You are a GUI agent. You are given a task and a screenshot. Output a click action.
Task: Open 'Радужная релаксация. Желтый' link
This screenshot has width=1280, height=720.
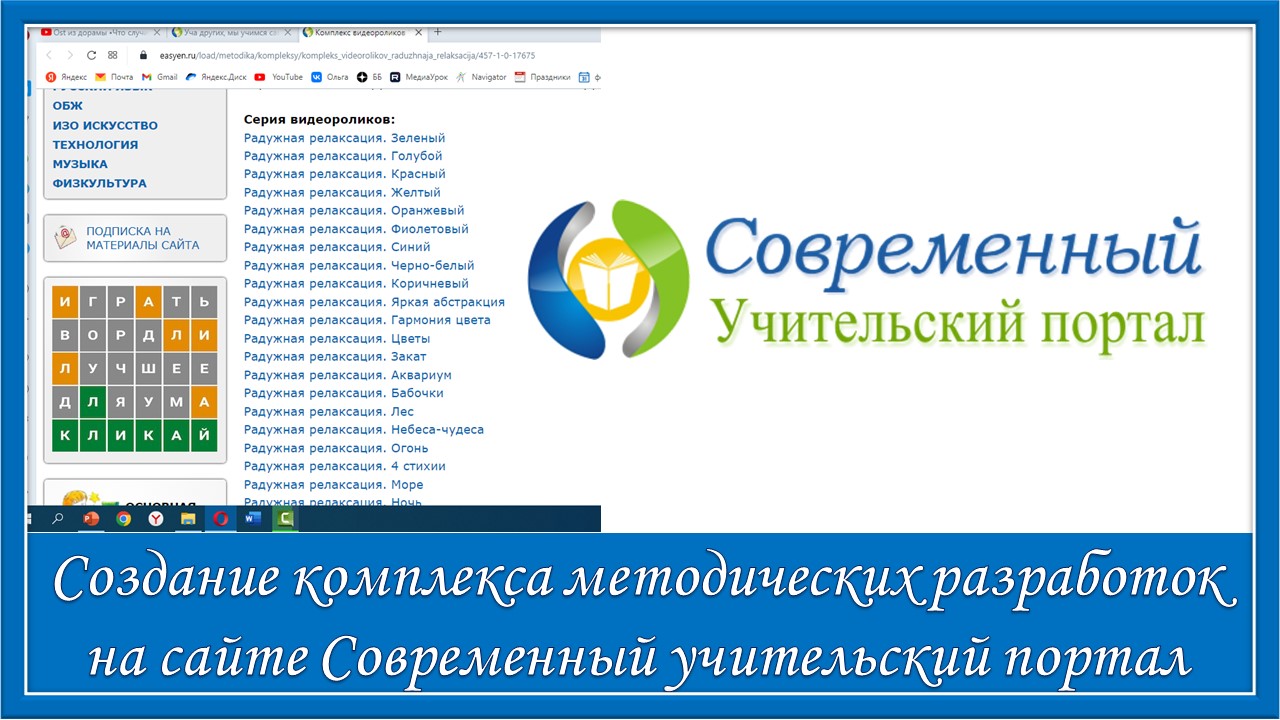(342, 193)
